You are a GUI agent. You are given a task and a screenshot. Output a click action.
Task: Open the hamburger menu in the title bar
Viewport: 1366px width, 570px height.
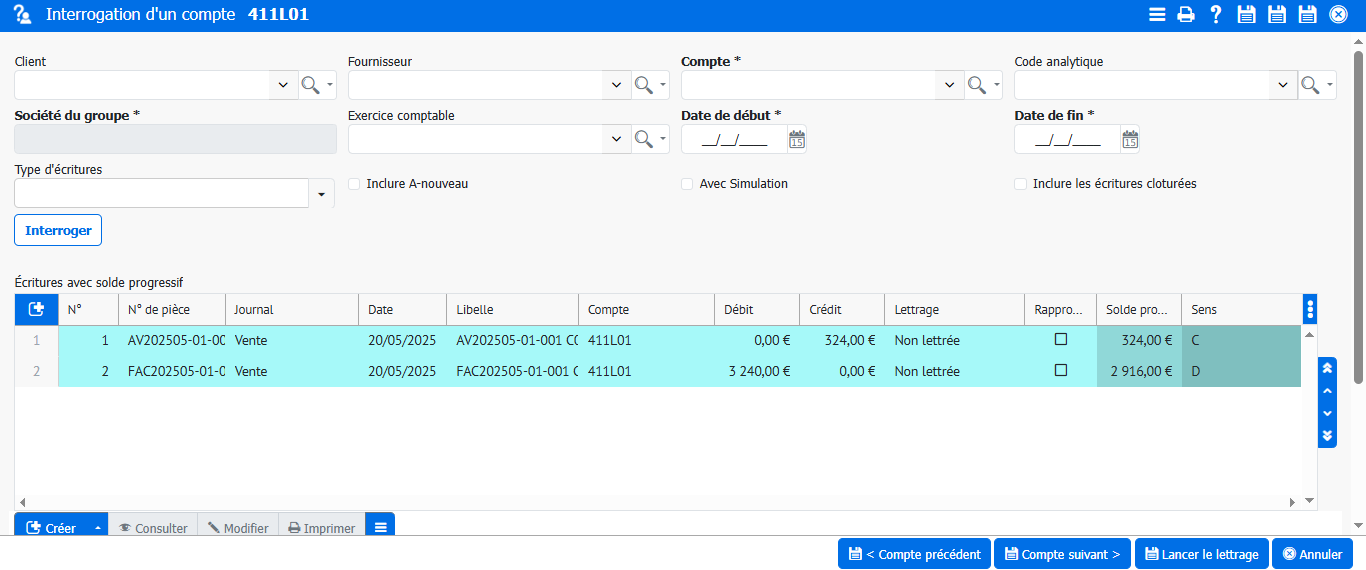[x=1157, y=14]
